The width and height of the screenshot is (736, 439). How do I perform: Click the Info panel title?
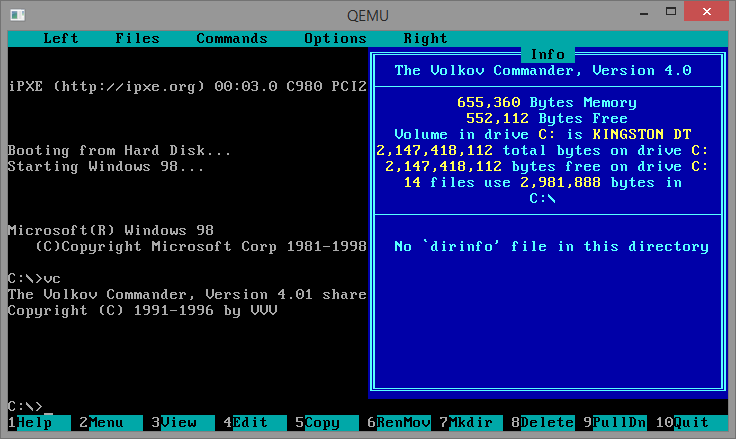(x=548, y=54)
